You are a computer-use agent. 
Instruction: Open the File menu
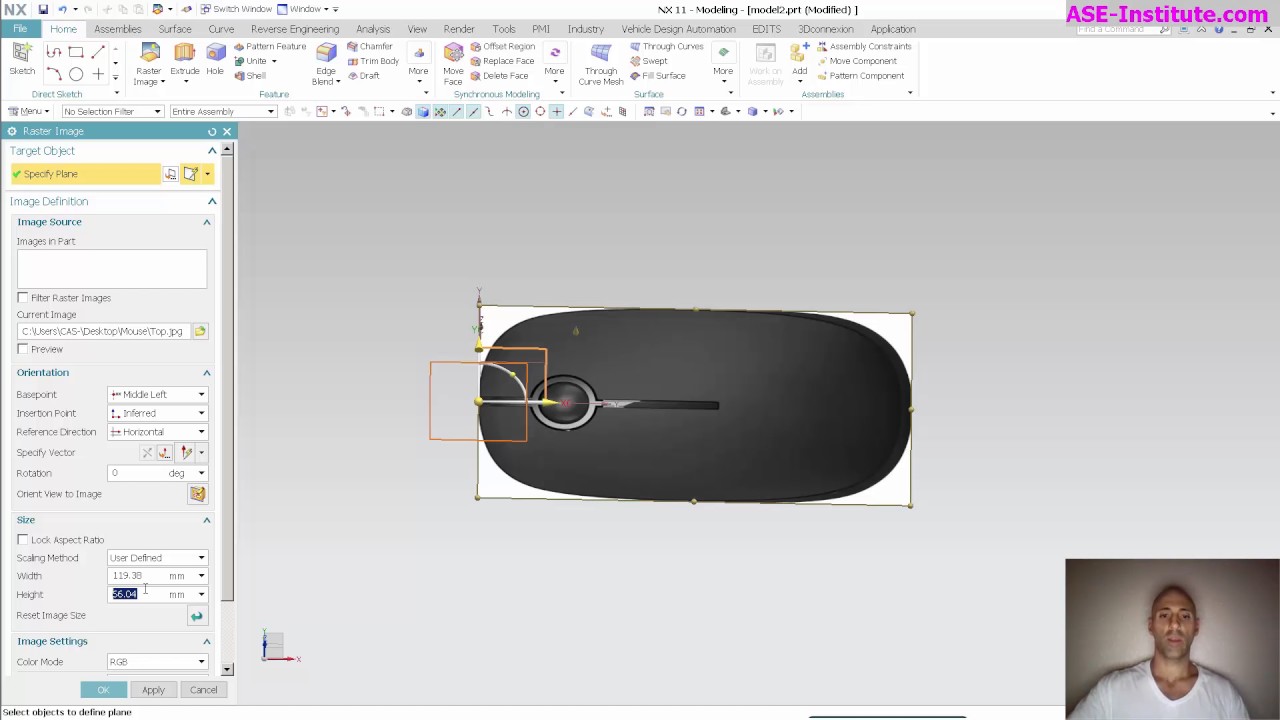(20, 29)
